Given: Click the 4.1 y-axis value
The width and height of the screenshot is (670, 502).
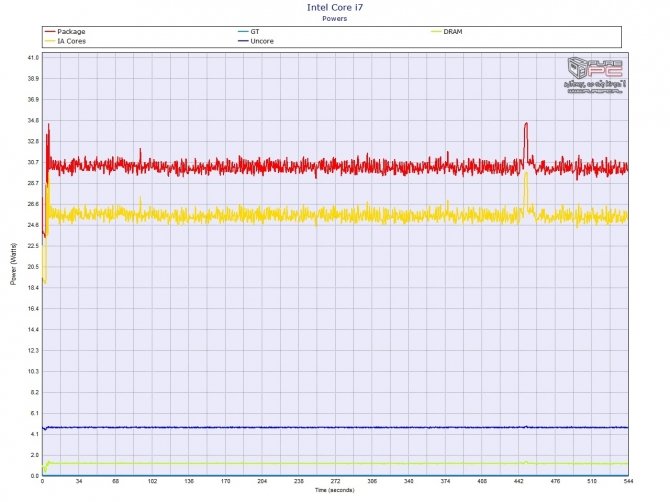Looking at the screenshot, I should point(35,434).
